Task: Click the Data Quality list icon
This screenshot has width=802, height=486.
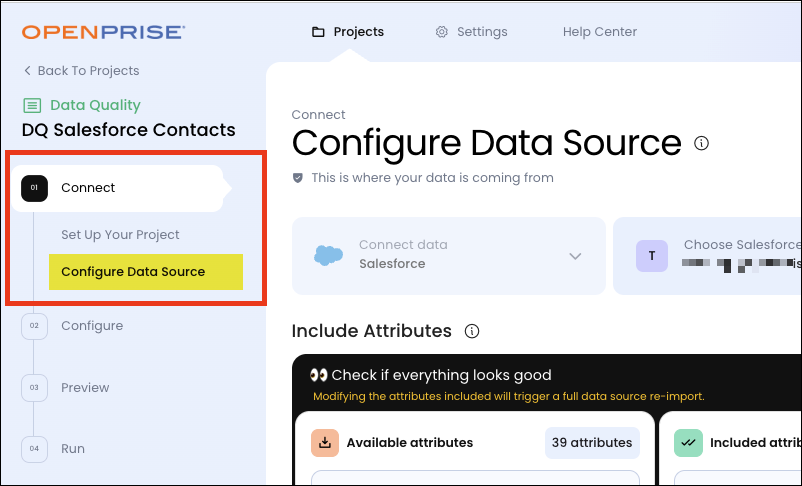Action: tap(32, 105)
